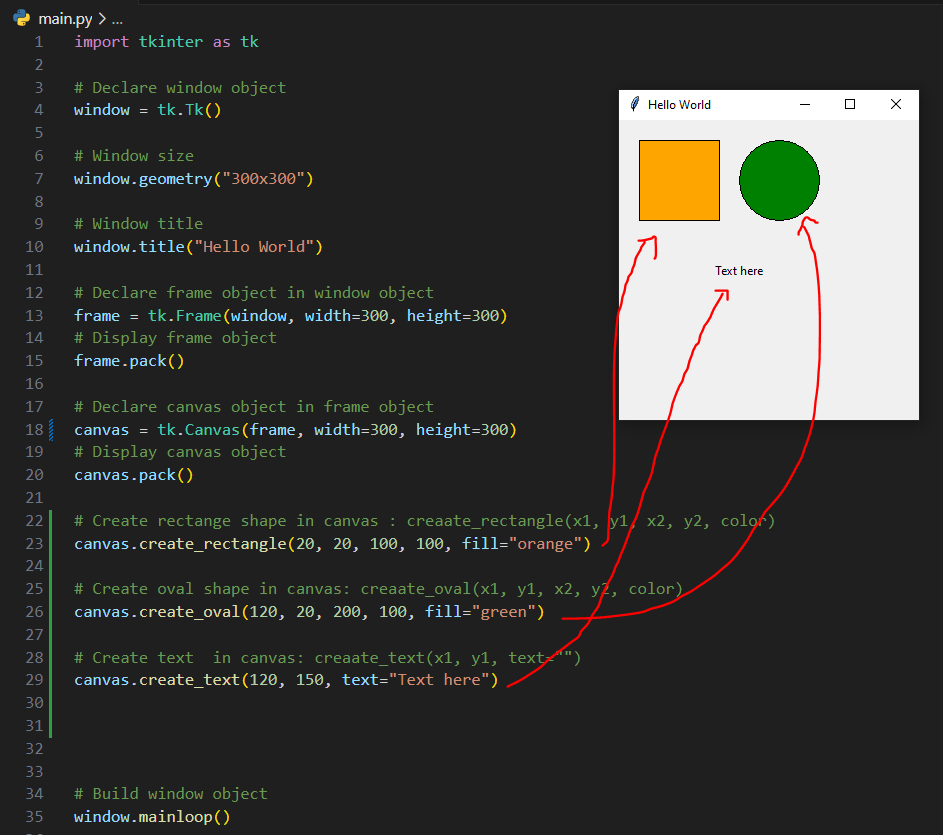Image resolution: width=943 pixels, height=835 pixels.
Task: Click the 'canvas = tk.Canvas(...)' line
Action: coord(295,430)
